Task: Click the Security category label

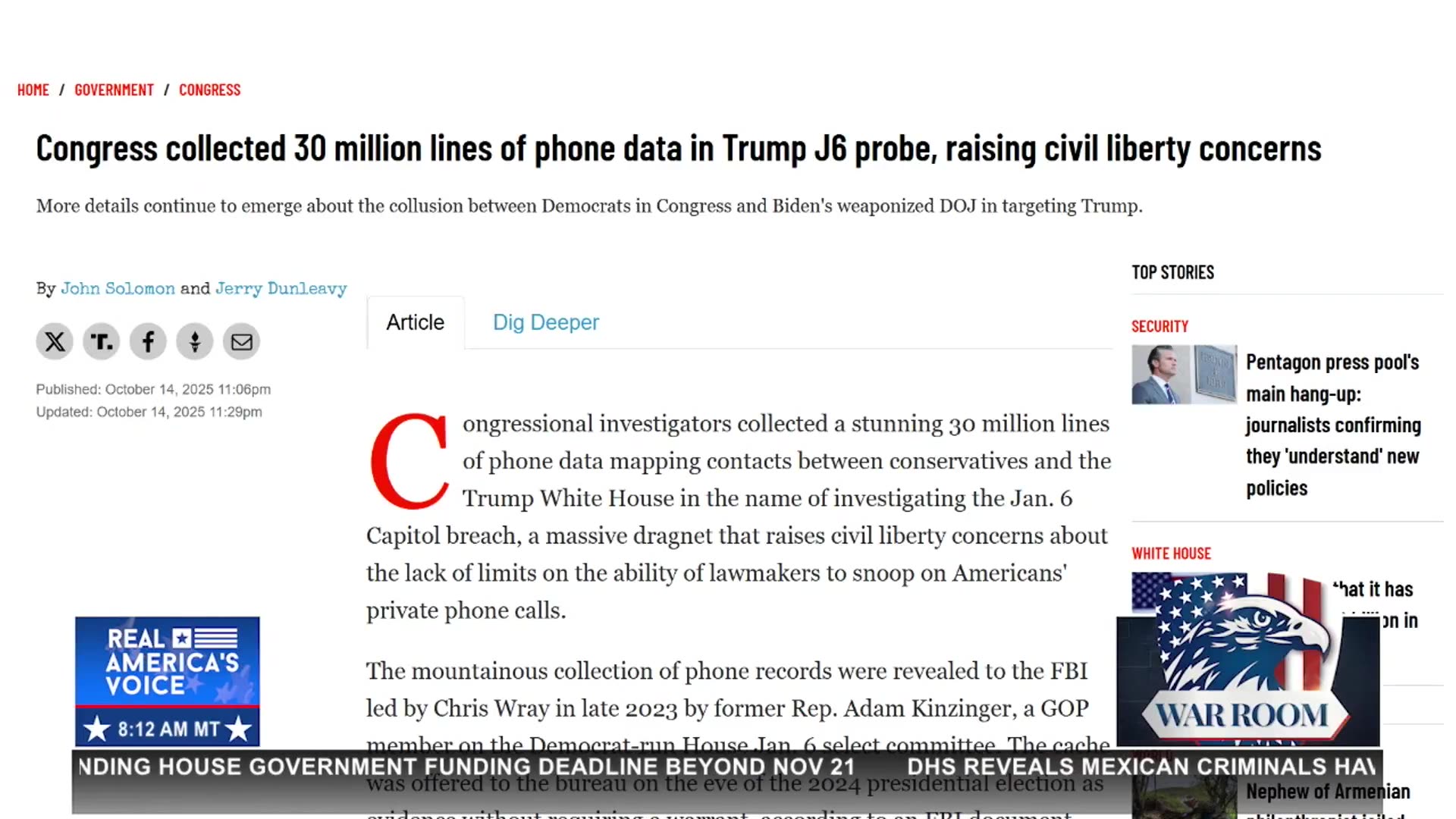Action: 1159,327
